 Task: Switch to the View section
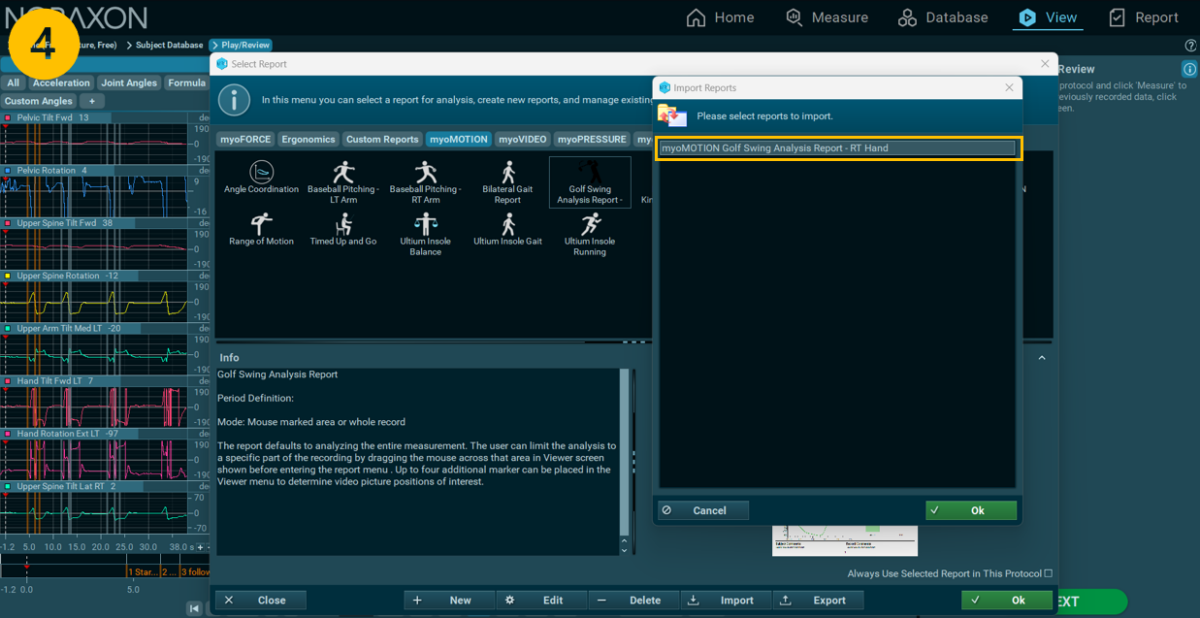pos(1047,17)
